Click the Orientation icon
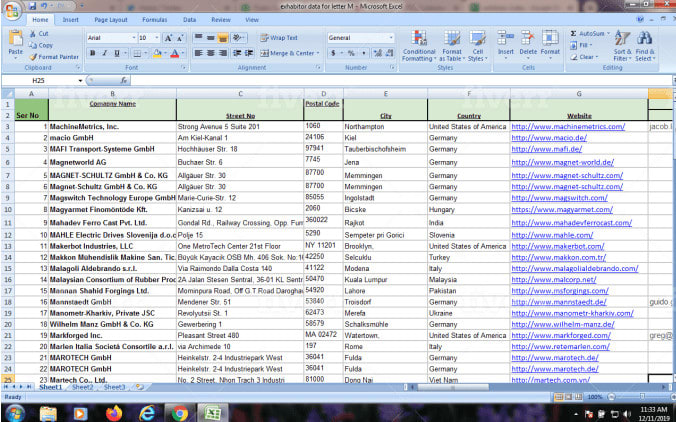 coord(237,38)
